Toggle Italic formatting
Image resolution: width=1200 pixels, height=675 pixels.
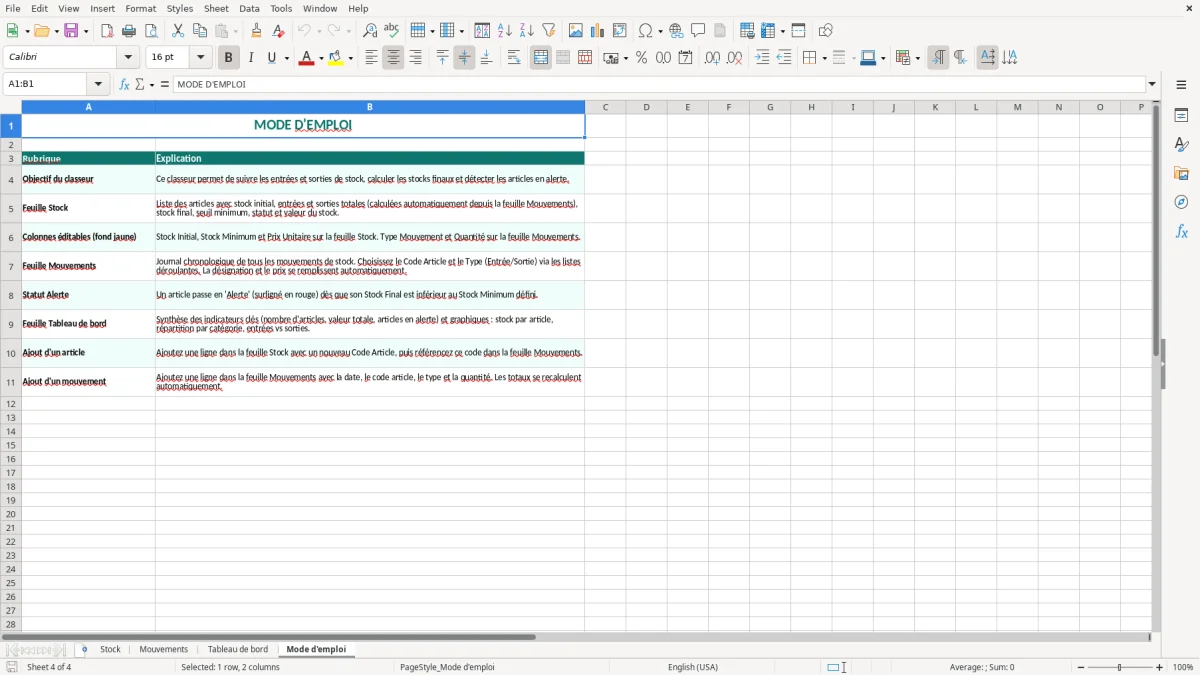pos(250,58)
